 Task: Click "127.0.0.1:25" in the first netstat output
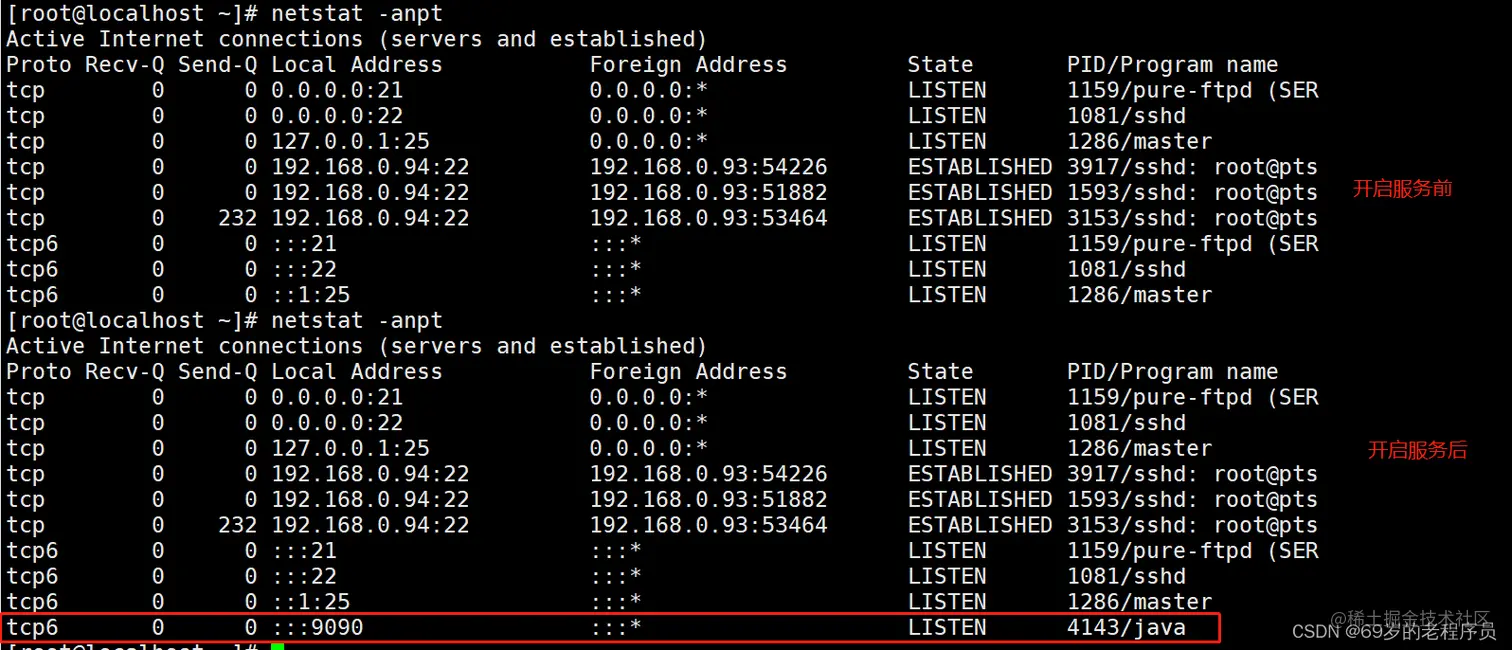coord(350,141)
